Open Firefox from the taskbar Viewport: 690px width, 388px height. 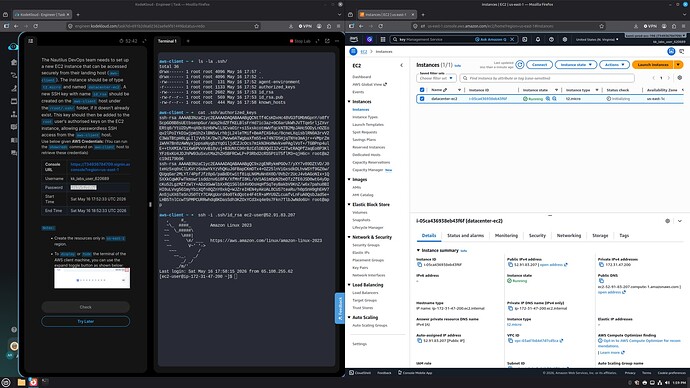[x=33, y=382]
